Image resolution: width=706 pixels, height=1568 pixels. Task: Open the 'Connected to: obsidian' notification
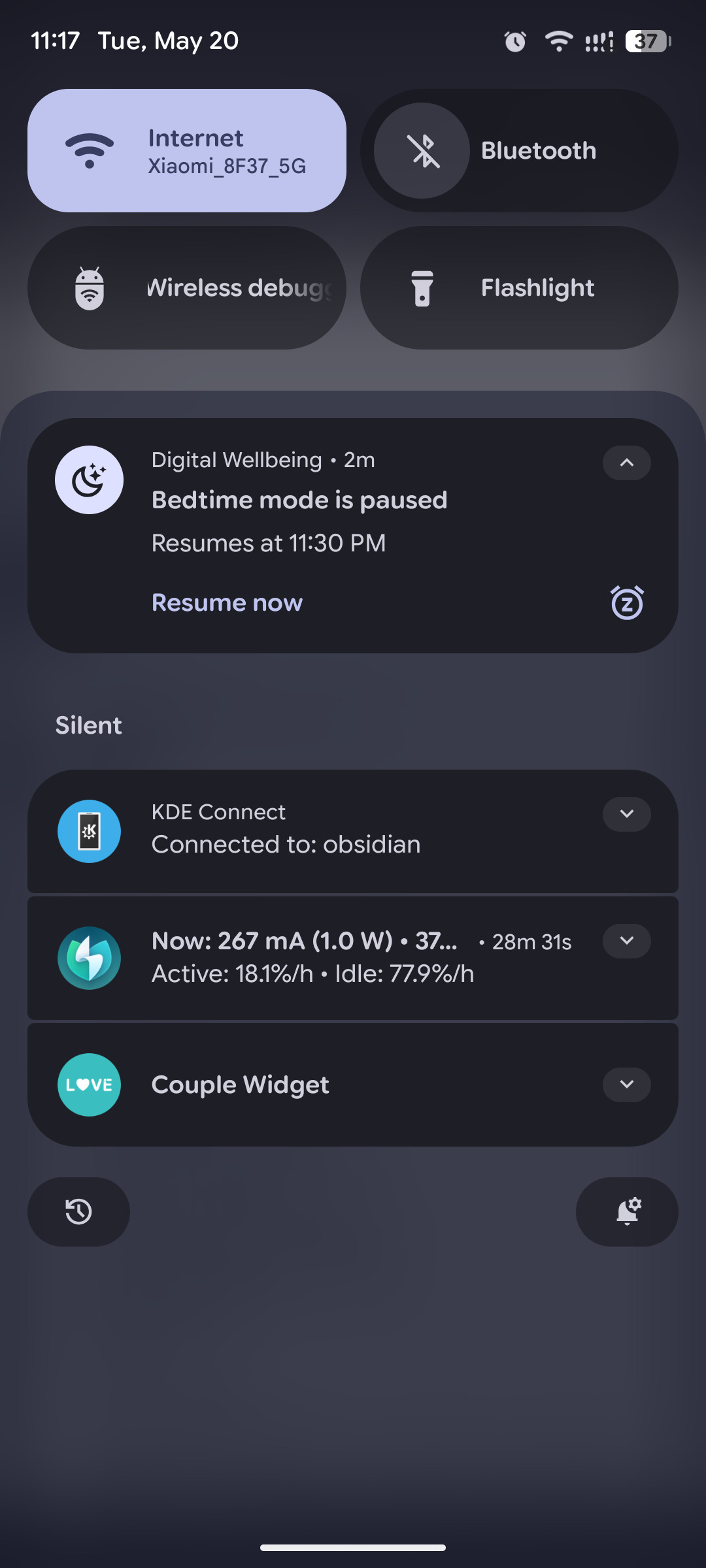point(286,844)
